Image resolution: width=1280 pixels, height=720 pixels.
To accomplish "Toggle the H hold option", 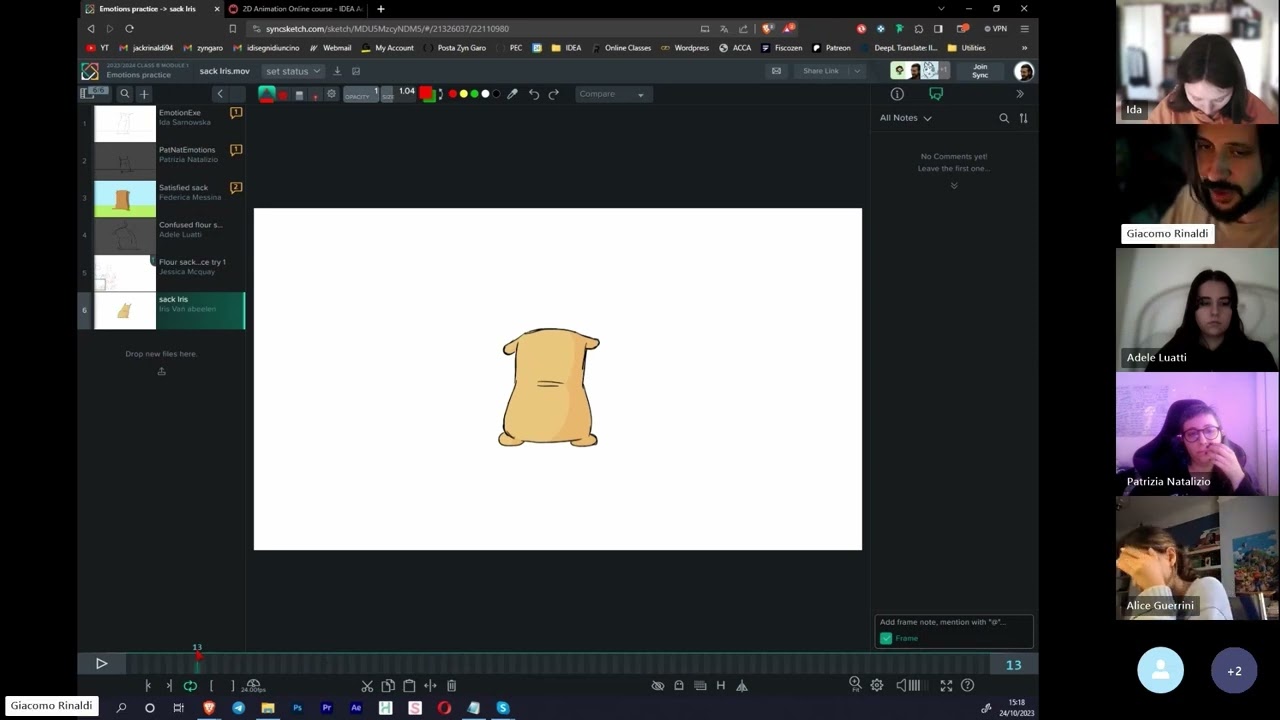I will [x=720, y=686].
